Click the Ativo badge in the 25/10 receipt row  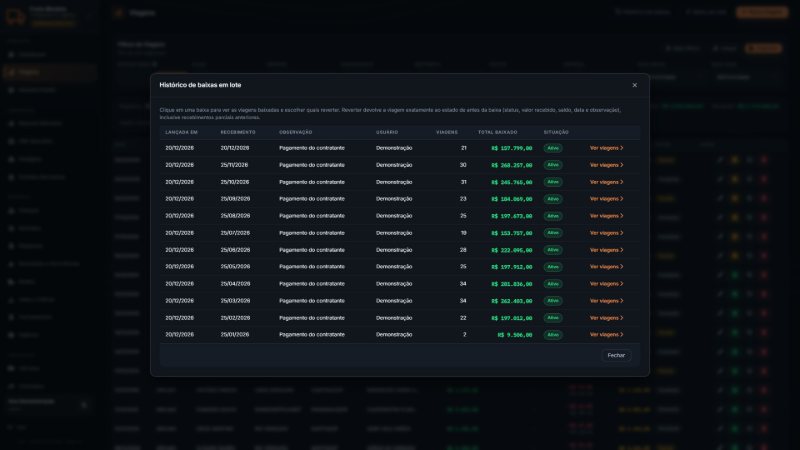[x=553, y=182]
